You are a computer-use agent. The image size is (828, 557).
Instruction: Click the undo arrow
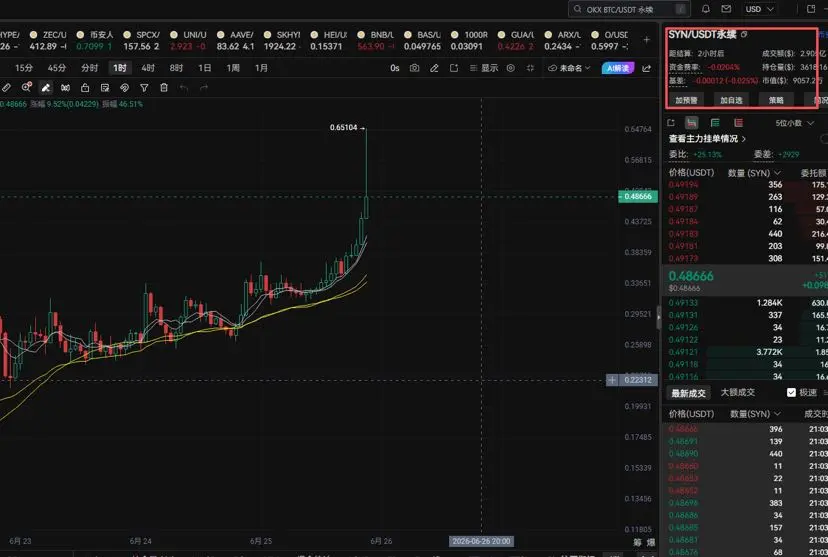(x=184, y=88)
